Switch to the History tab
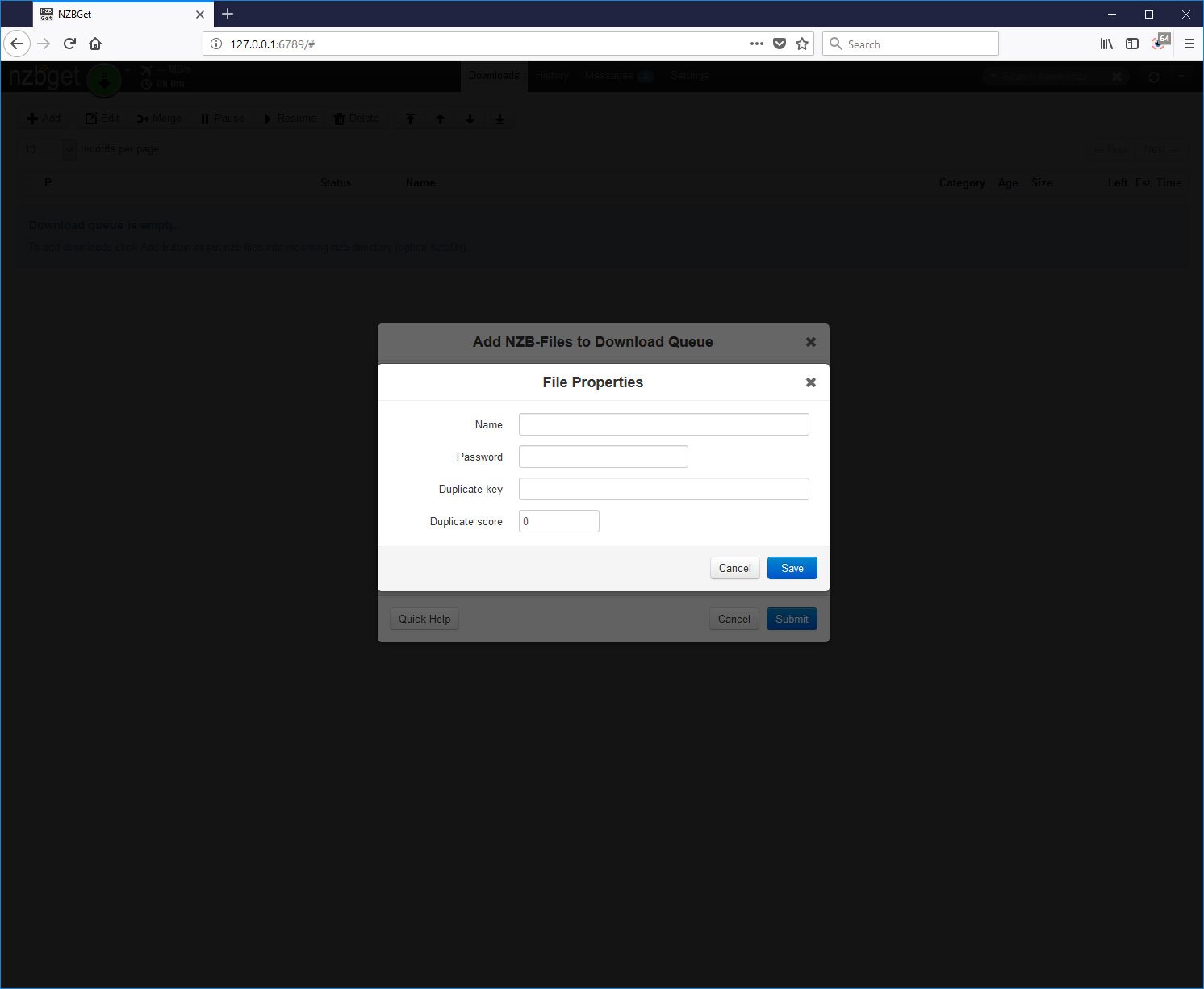1204x989 pixels. pyautogui.click(x=553, y=76)
